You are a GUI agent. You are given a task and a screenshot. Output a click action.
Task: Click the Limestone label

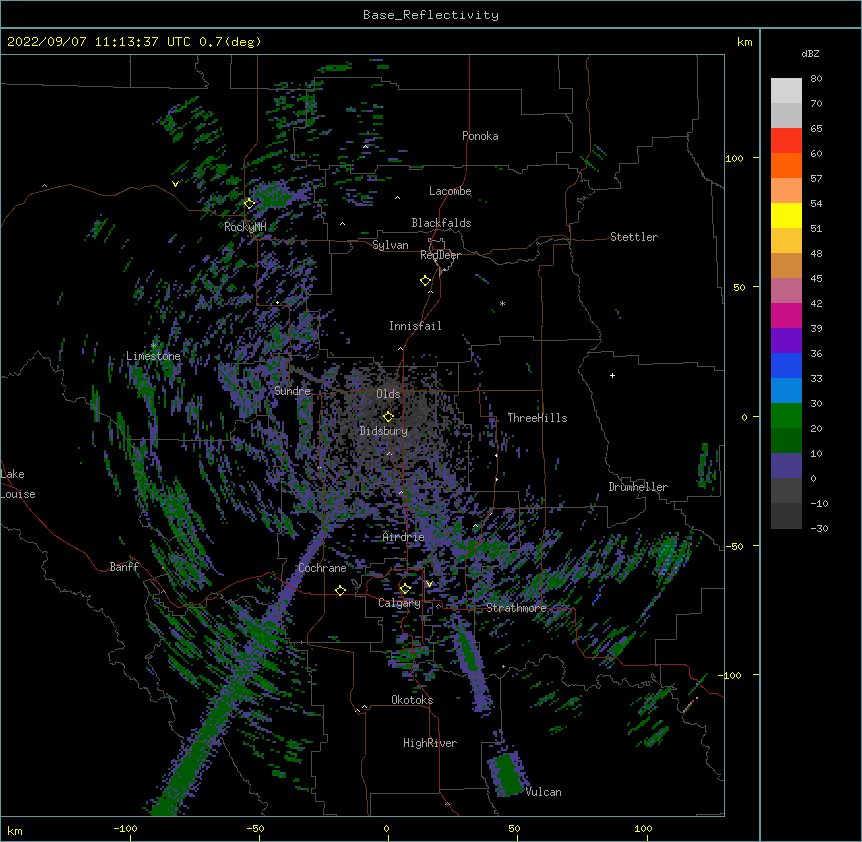coord(153,356)
